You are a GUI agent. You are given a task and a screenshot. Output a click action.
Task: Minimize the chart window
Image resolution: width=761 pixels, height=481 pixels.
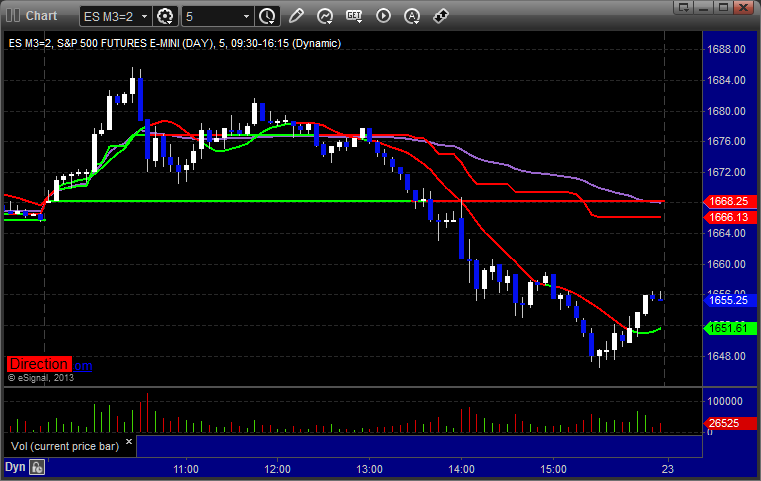[x=704, y=7]
